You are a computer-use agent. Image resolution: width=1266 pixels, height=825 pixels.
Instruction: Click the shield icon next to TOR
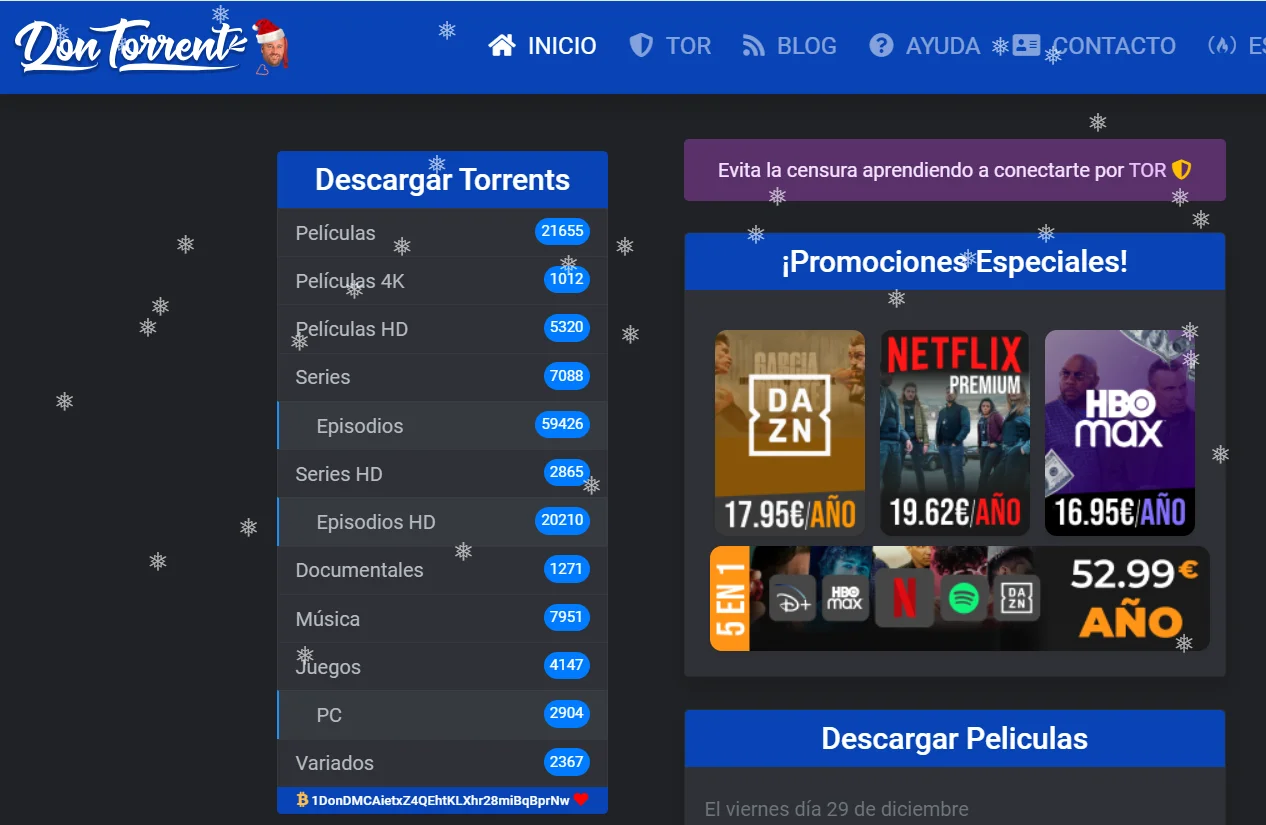coord(641,45)
